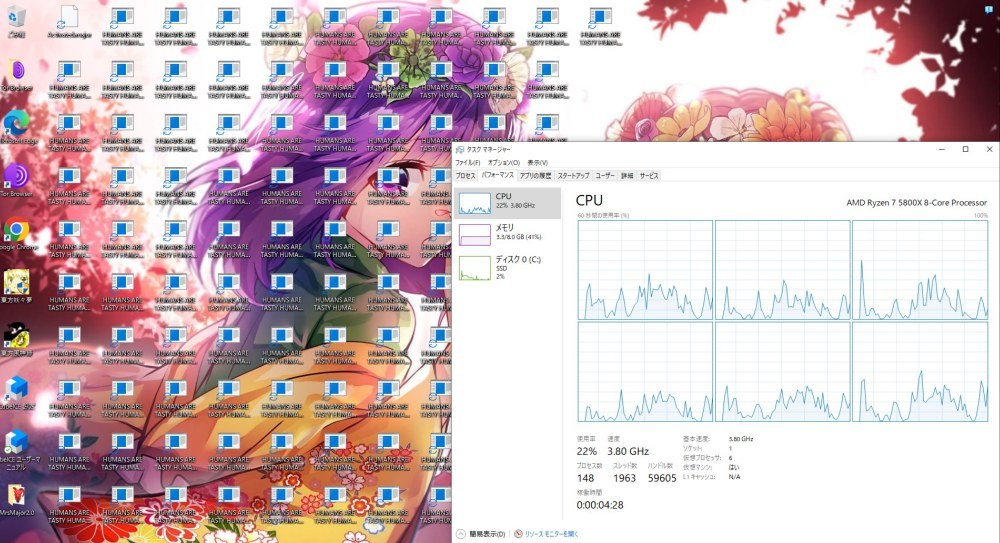Viewport: 1000px width, 543px height.
Task: Click the large CPU heading
Action: 589,200
